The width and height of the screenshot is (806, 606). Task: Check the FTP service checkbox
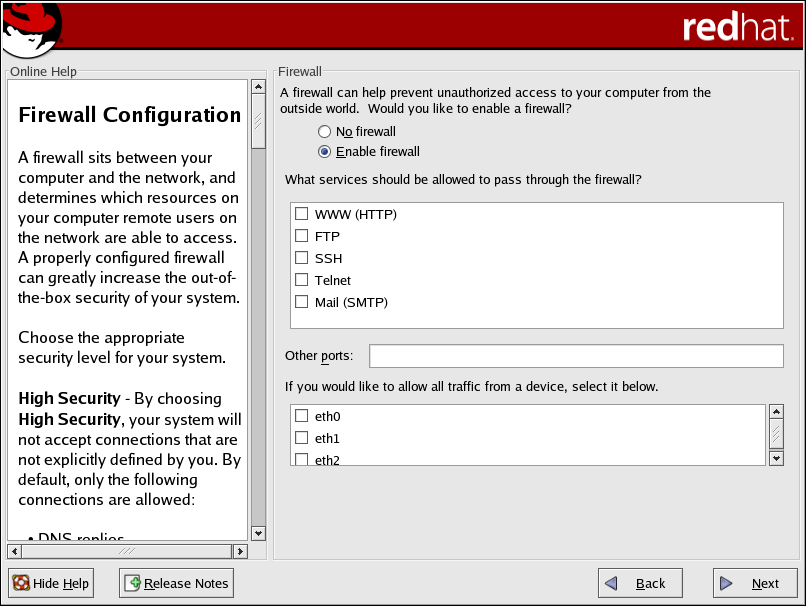tap(301, 236)
